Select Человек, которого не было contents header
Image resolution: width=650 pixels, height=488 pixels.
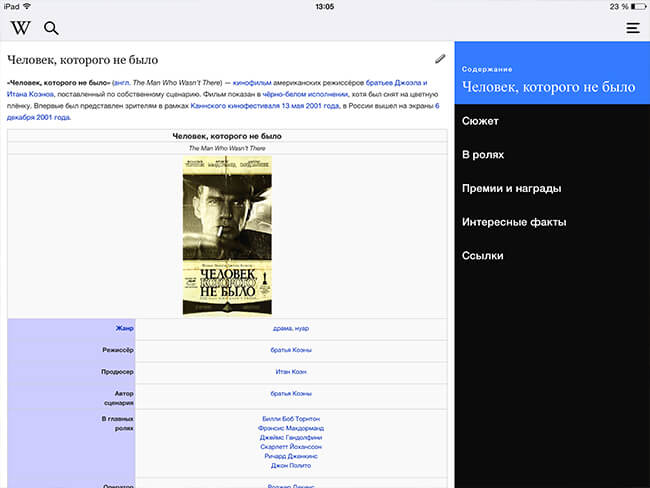[548, 87]
